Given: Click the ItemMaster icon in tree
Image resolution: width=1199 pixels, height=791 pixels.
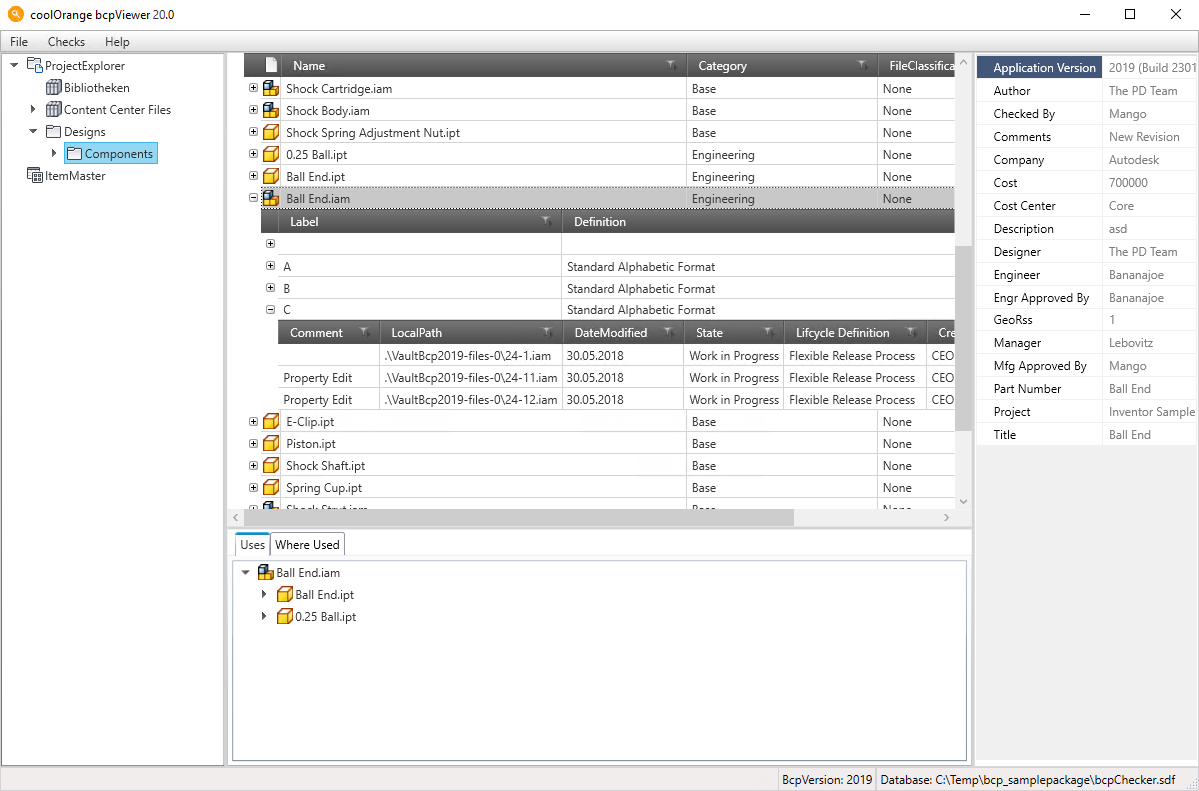Looking at the screenshot, I should point(35,176).
